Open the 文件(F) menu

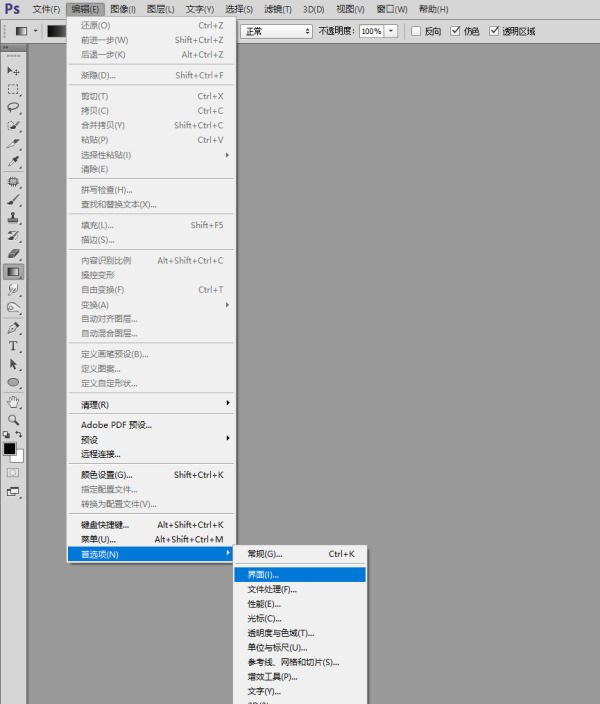(46, 9)
